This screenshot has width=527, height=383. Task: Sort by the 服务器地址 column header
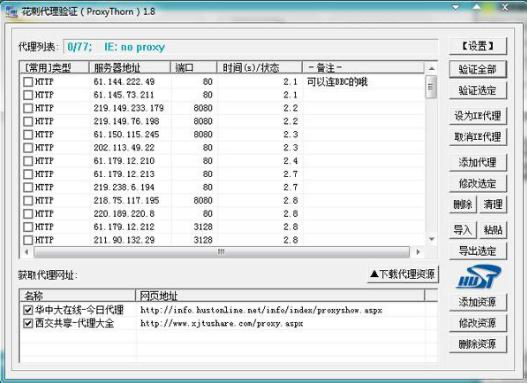pyautogui.click(x=130, y=68)
